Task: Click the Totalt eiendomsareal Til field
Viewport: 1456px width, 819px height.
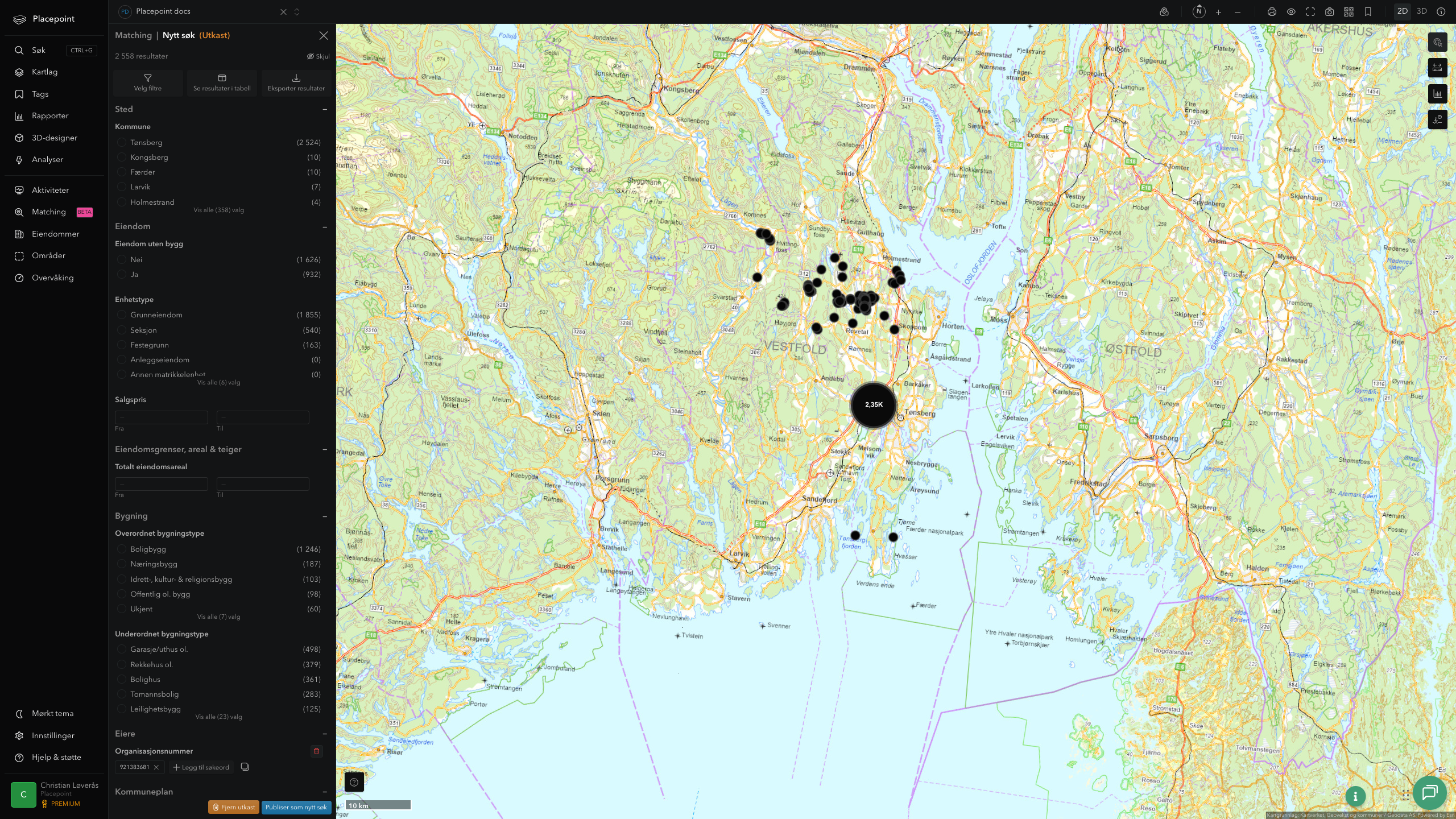Action: [263, 484]
